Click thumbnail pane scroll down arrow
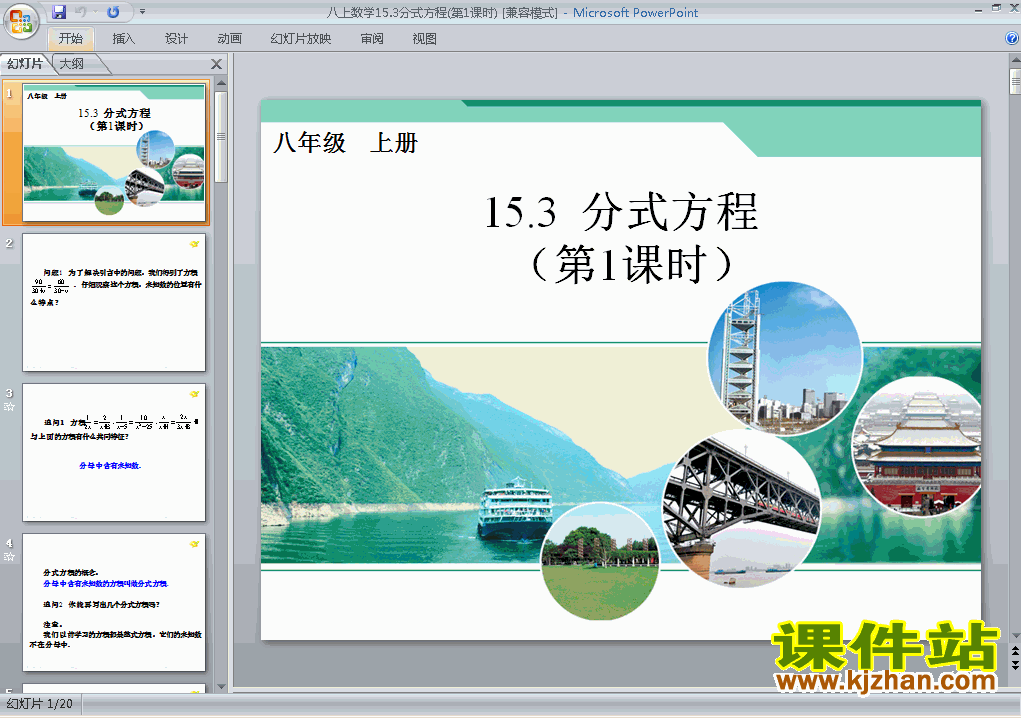The height and width of the screenshot is (718, 1021). [221, 687]
